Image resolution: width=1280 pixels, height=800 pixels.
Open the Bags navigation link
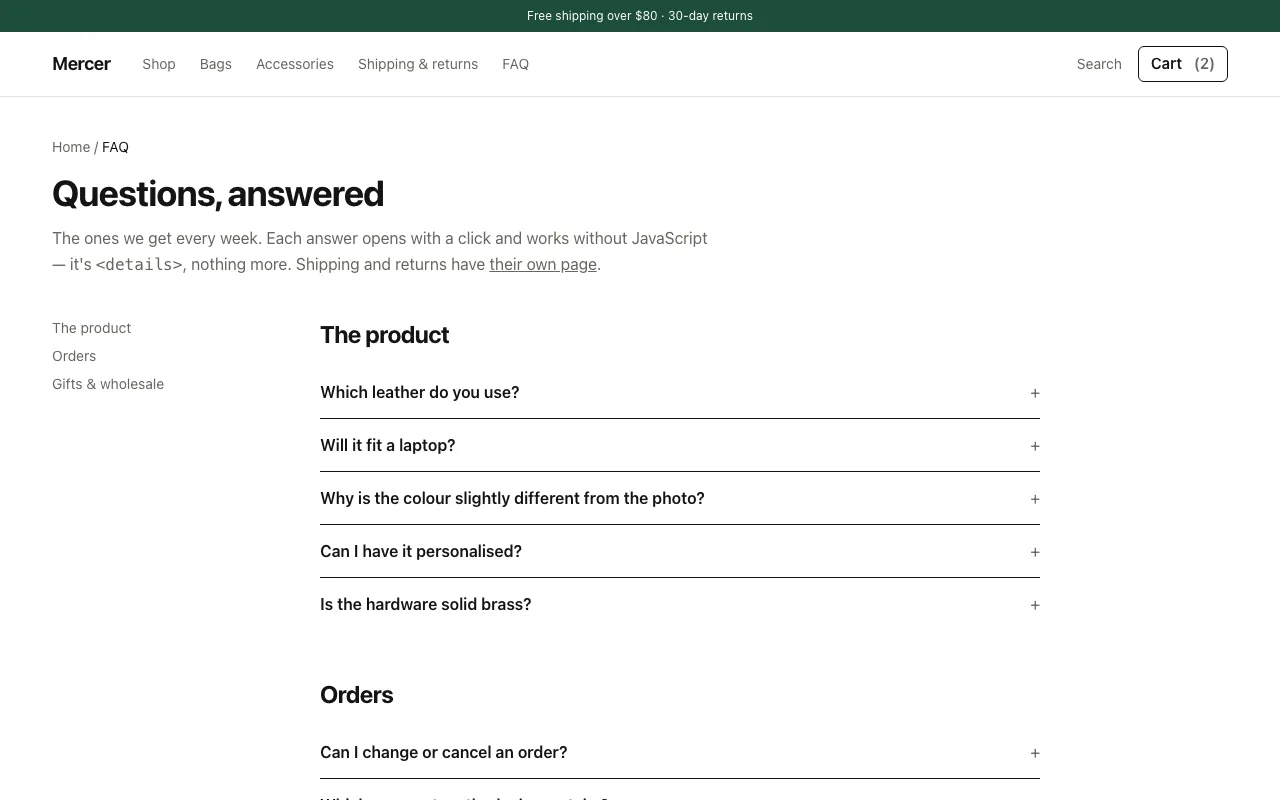[216, 64]
